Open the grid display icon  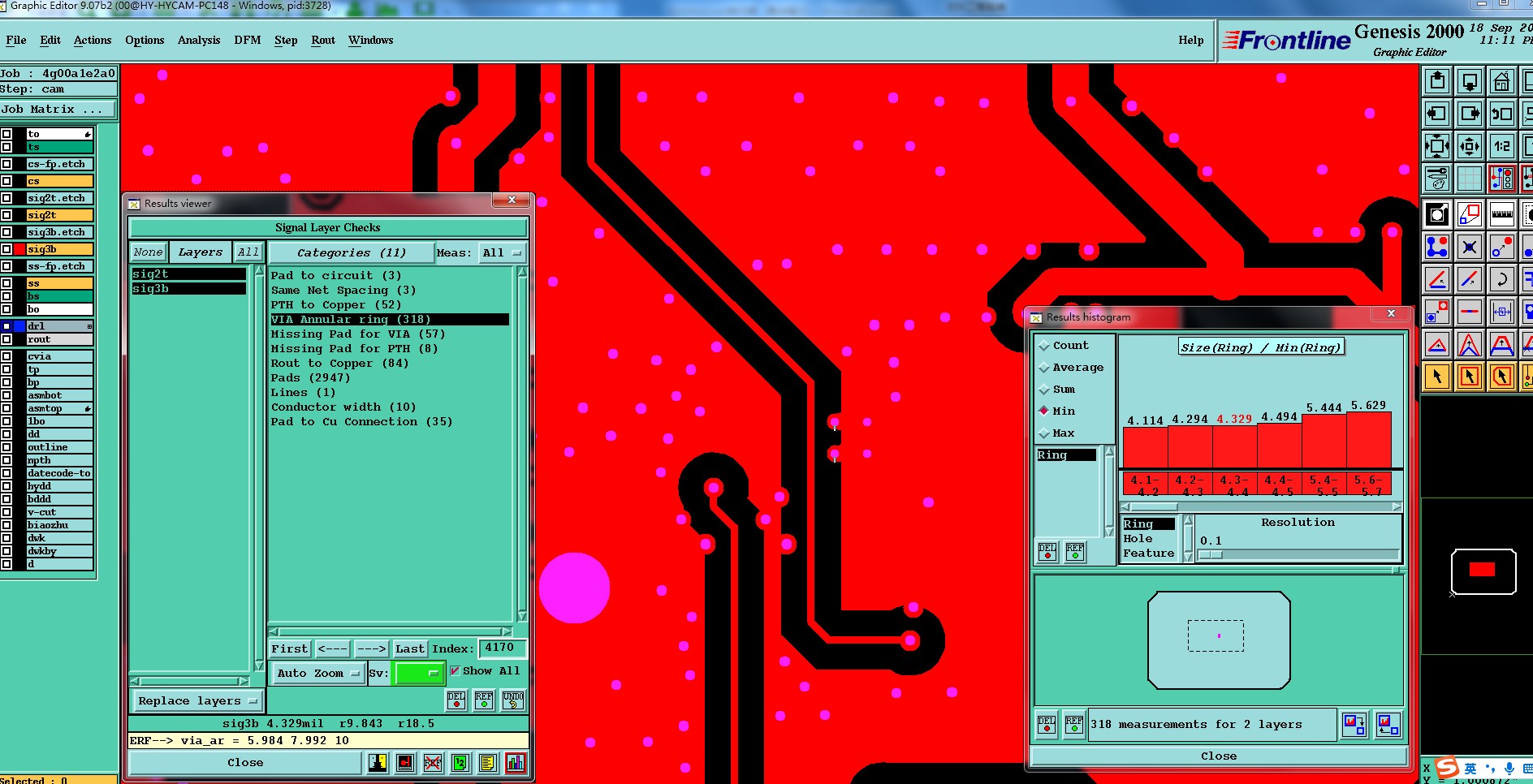pyautogui.click(x=1470, y=178)
